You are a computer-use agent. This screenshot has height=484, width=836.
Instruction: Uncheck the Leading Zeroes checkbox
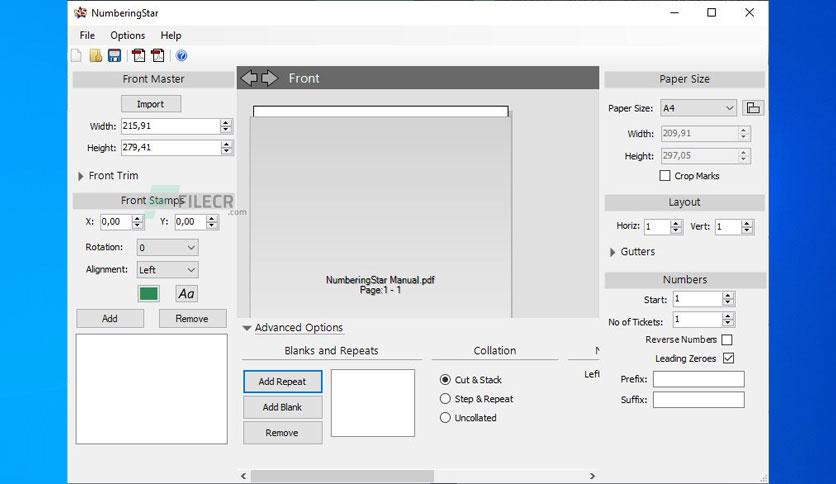coord(728,358)
